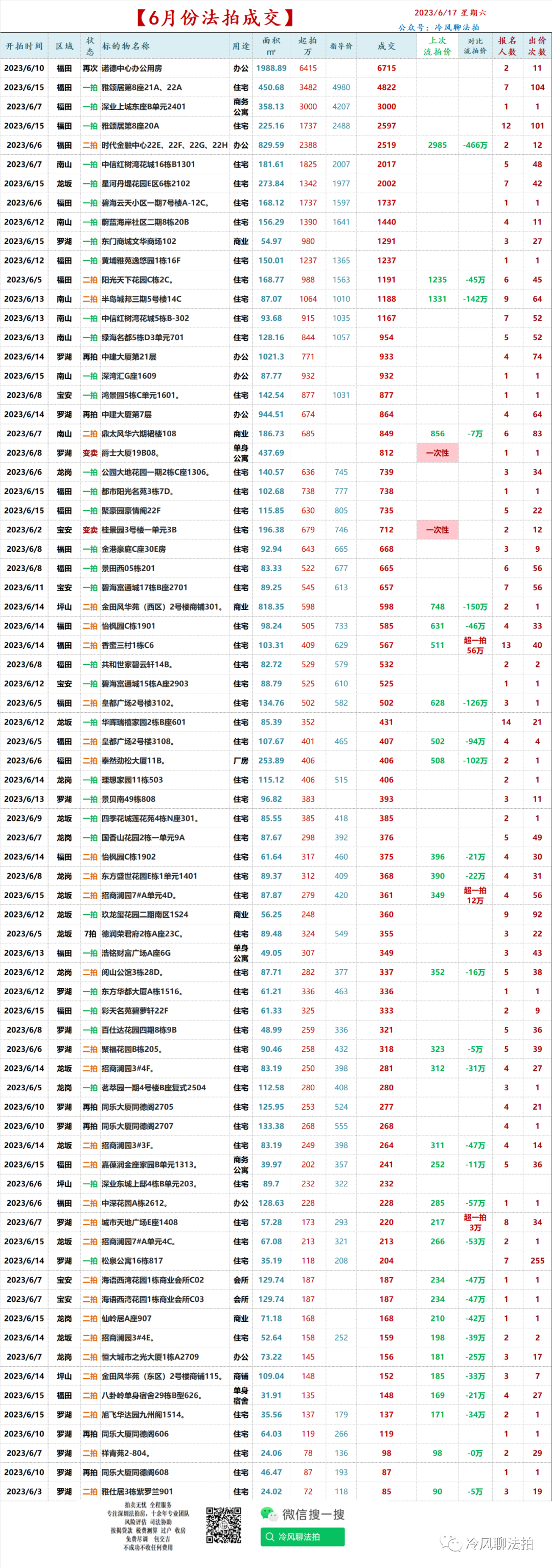Select 深业上城东座B单元2401 entry

pyautogui.click(x=143, y=106)
